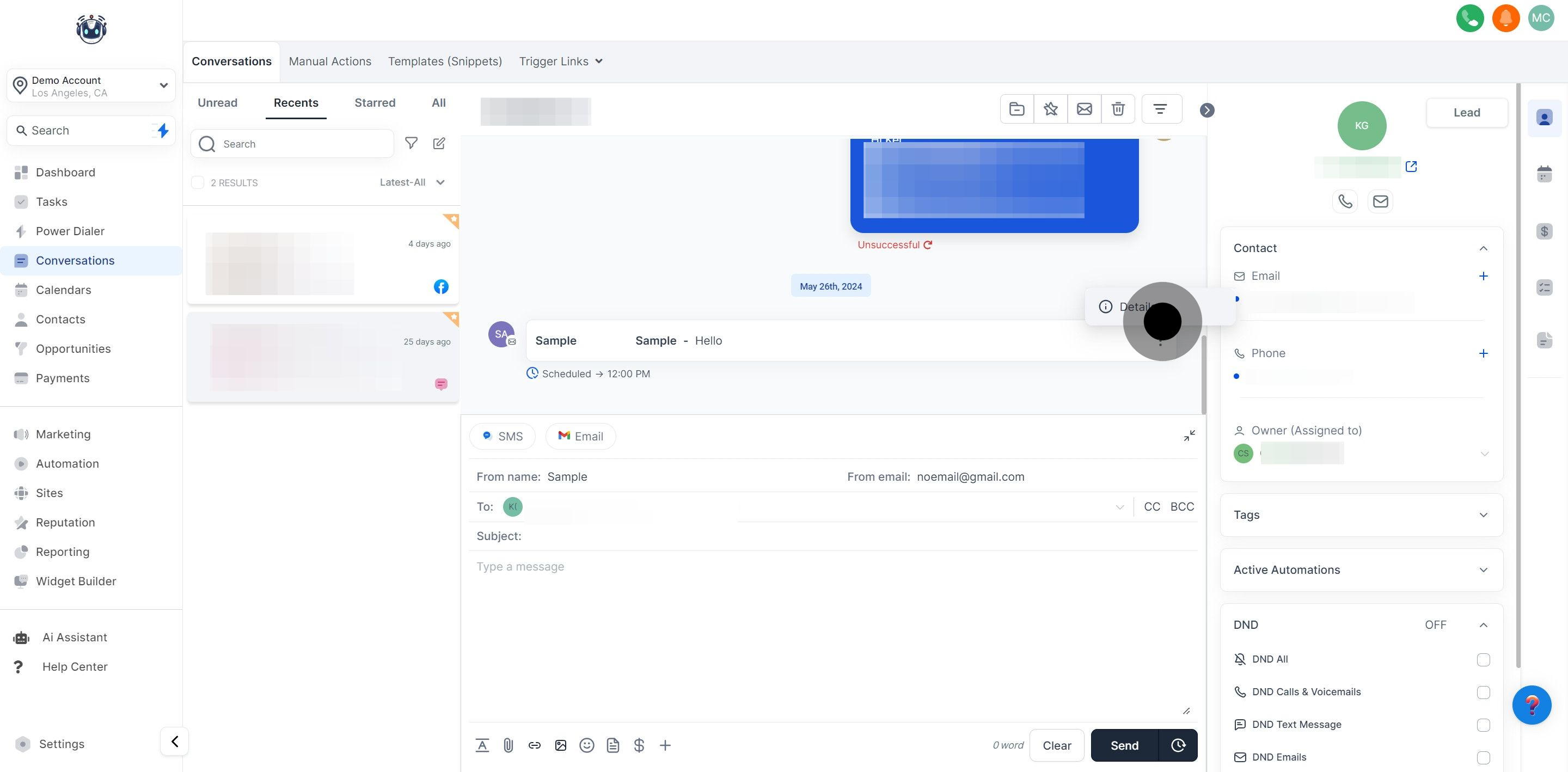Switch to the Starred tab

coord(375,103)
